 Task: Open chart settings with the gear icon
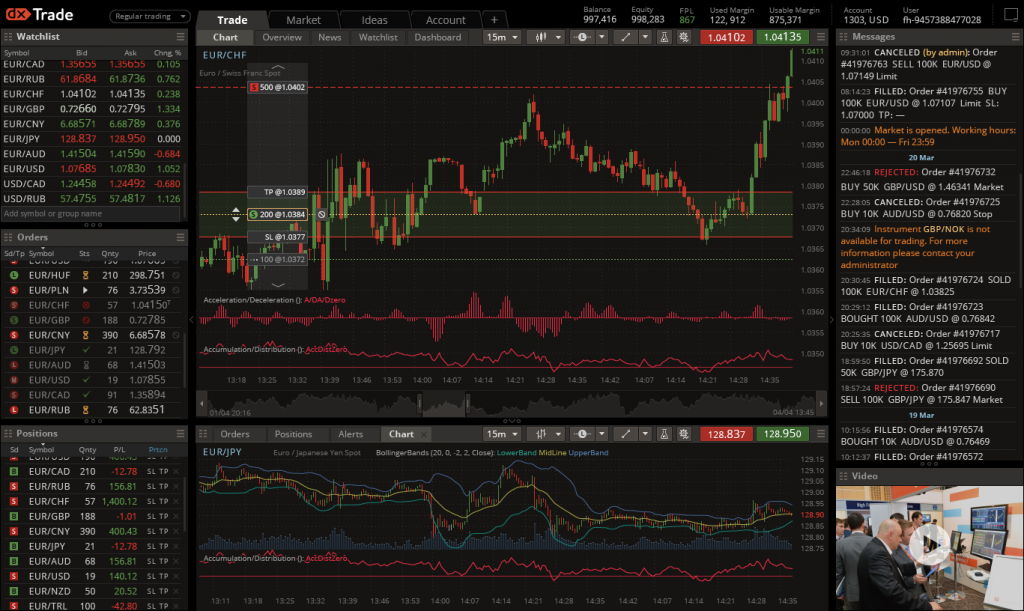(x=684, y=37)
